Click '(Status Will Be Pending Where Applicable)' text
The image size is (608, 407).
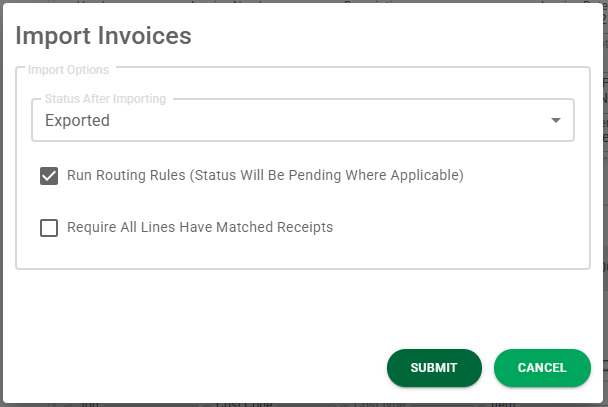click(326, 175)
